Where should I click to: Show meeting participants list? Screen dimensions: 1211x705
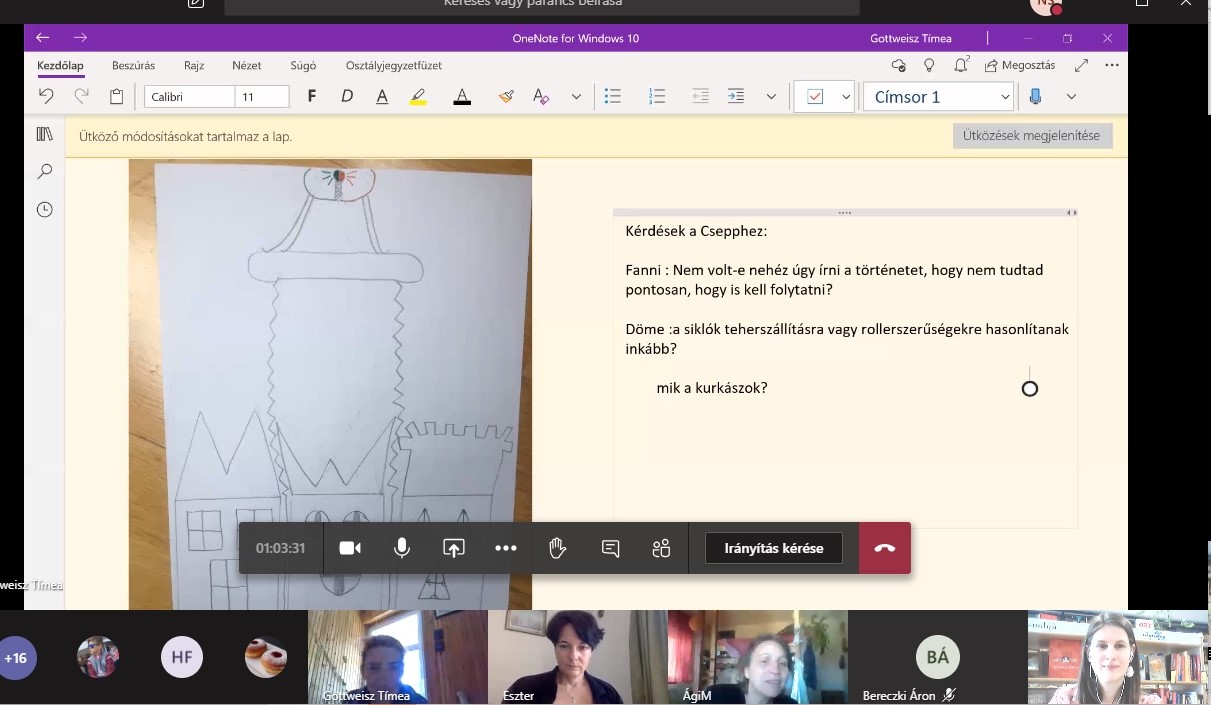661,548
